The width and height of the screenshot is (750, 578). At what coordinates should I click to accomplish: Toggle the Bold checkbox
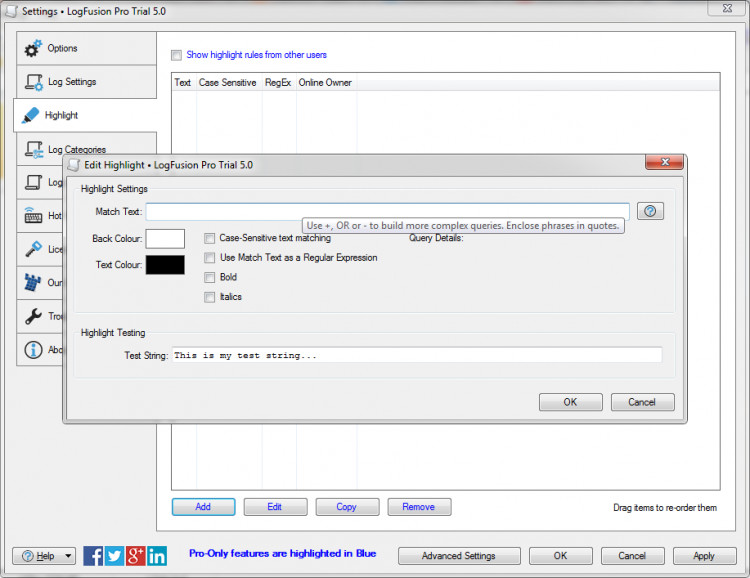pyautogui.click(x=210, y=278)
